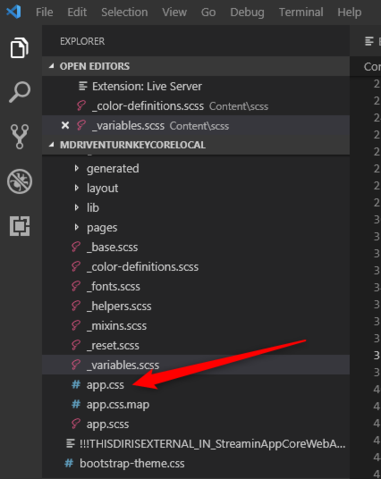381x479 pixels.
Task: Open the View menu
Action: (174, 12)
